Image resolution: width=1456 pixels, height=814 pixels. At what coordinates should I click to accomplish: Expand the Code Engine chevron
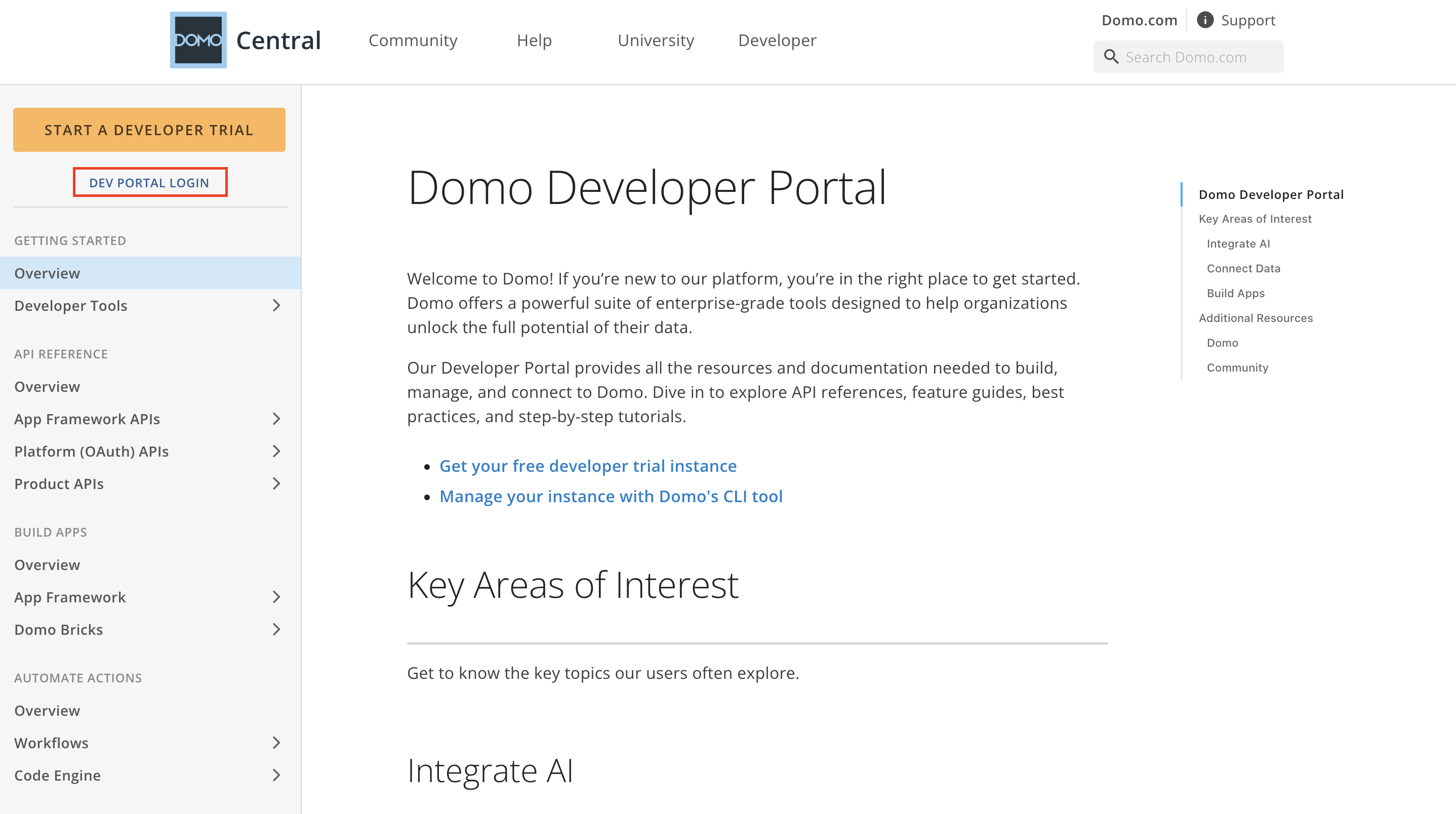[276, 775]
